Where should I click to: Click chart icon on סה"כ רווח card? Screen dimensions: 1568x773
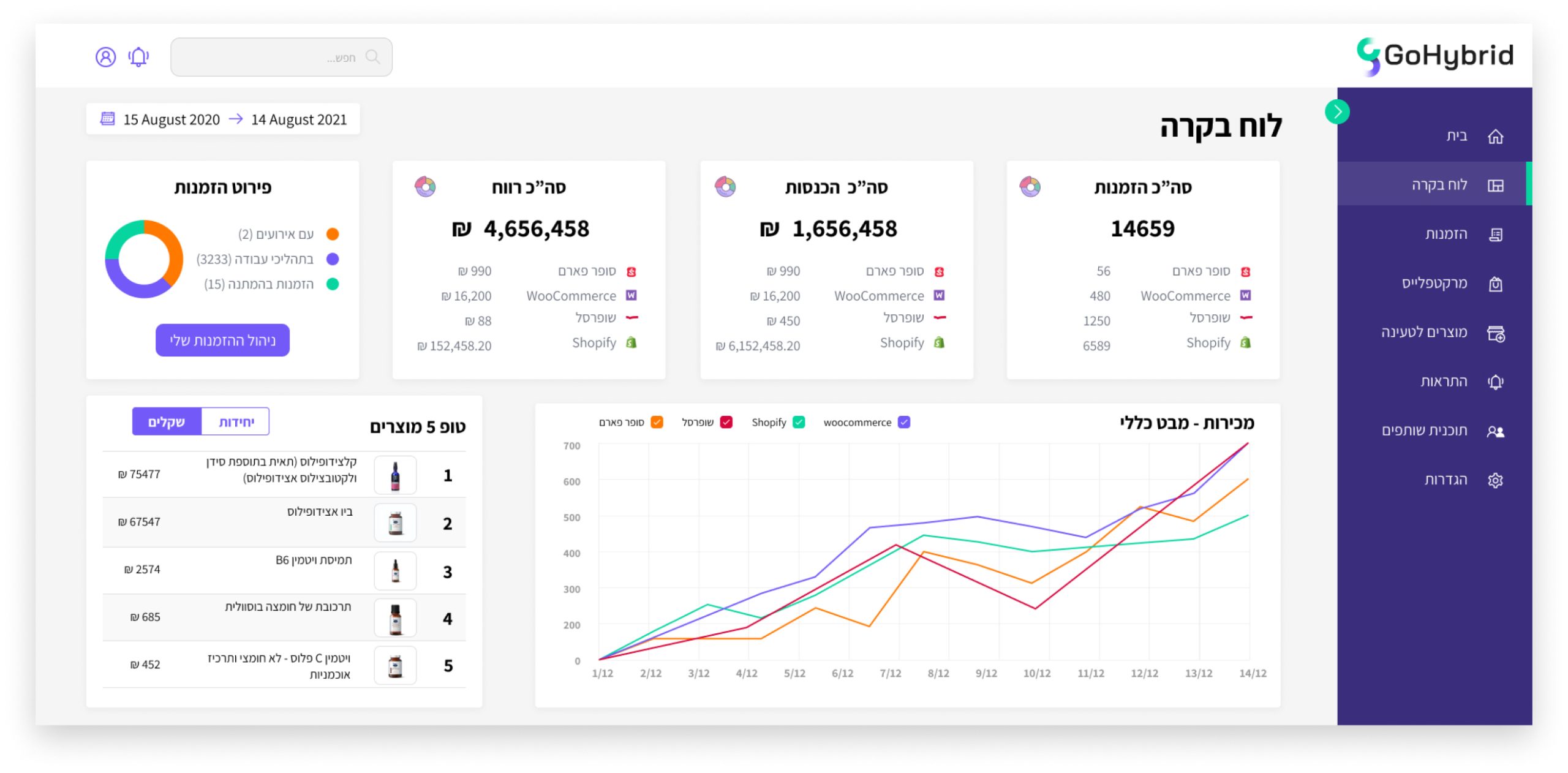click(425, 186)
